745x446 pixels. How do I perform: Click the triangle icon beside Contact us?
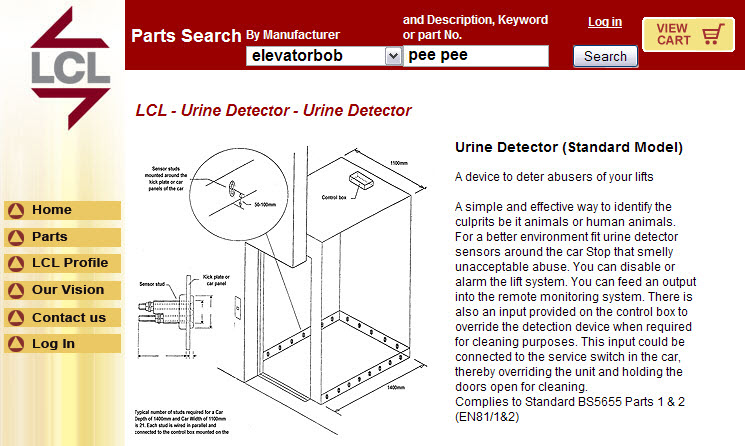(x=16, y=318)
